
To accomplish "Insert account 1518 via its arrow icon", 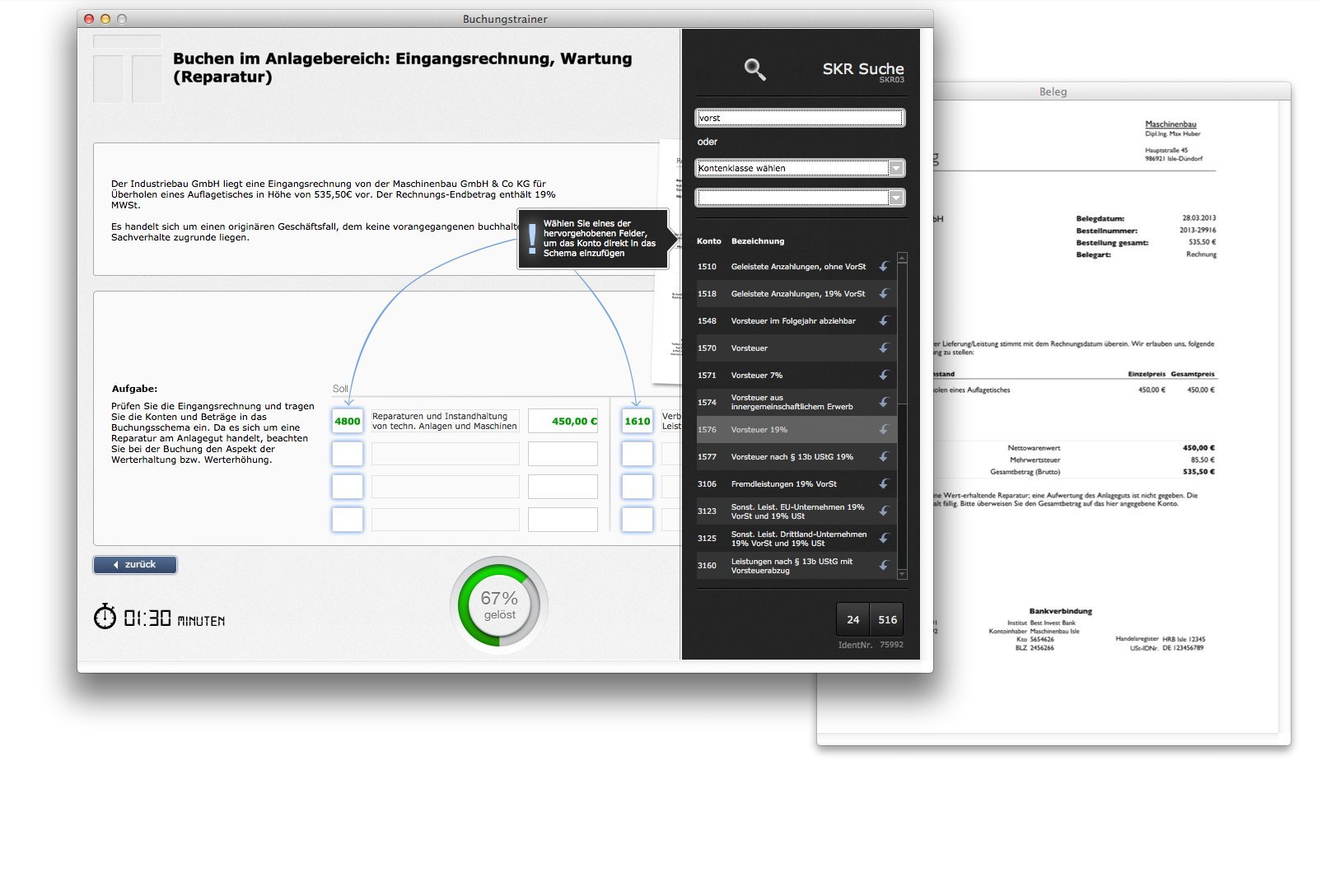I will (x=884, y=293).
